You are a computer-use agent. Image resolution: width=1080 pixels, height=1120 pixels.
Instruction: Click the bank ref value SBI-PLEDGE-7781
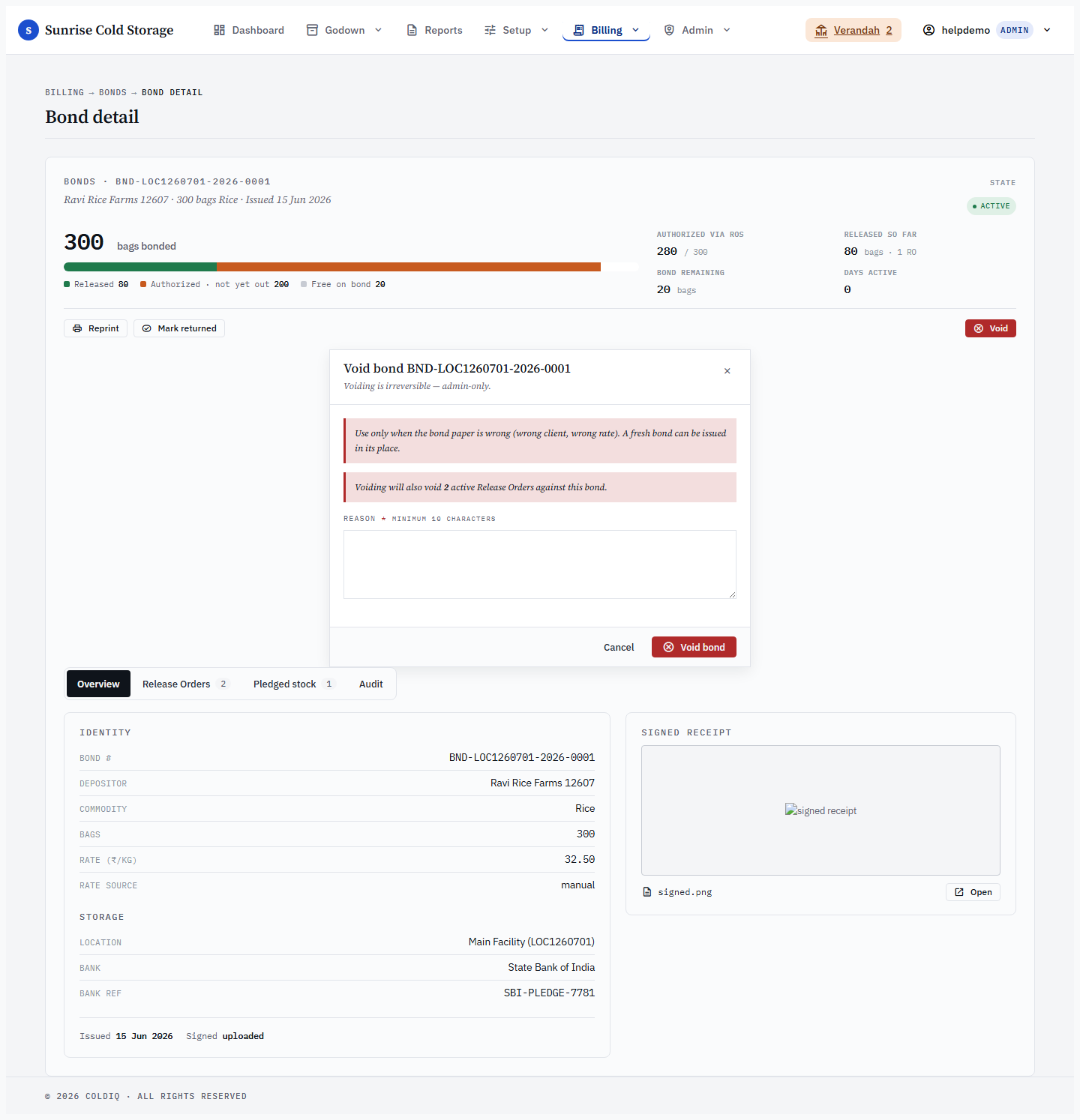[549, 993]
